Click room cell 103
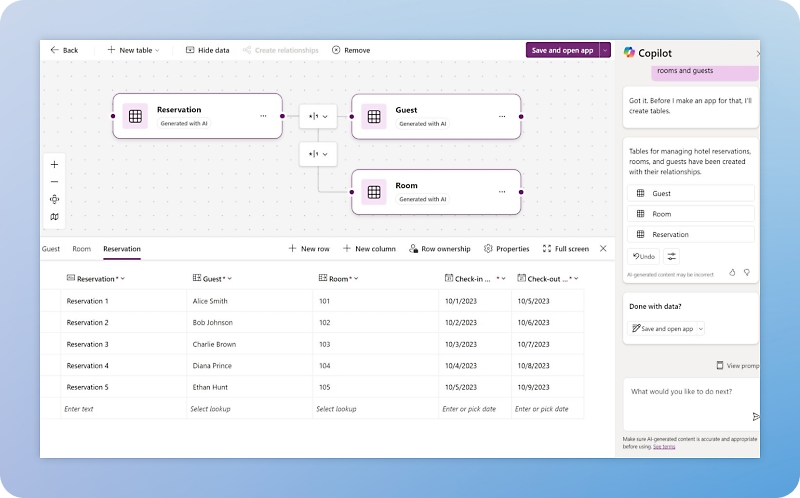 point(376,344)
